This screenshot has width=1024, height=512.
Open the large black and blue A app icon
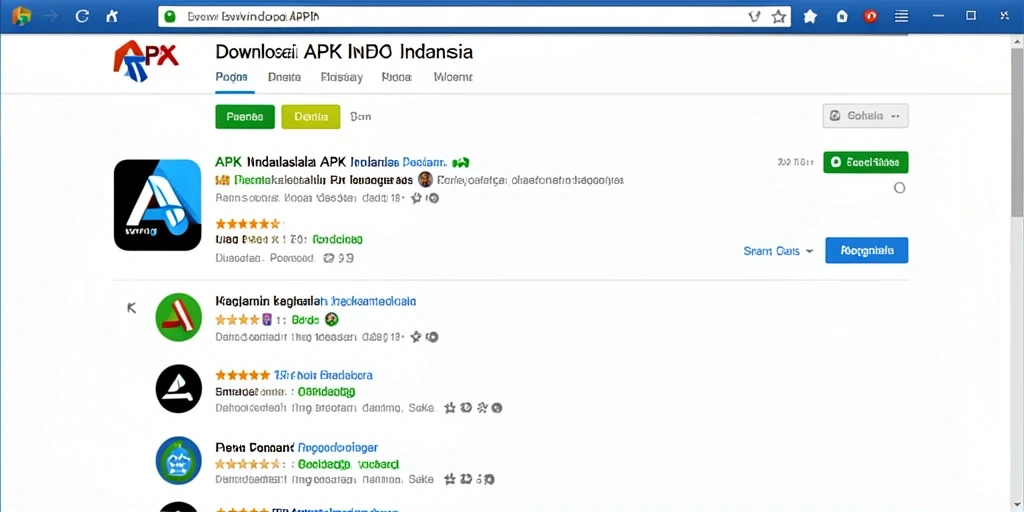[157, 204]
